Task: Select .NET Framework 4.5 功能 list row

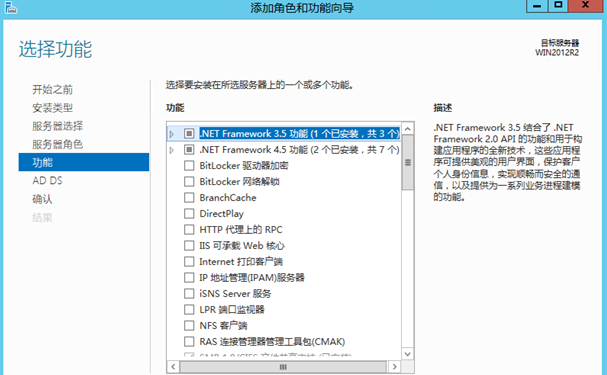Action: click(285, 149)
